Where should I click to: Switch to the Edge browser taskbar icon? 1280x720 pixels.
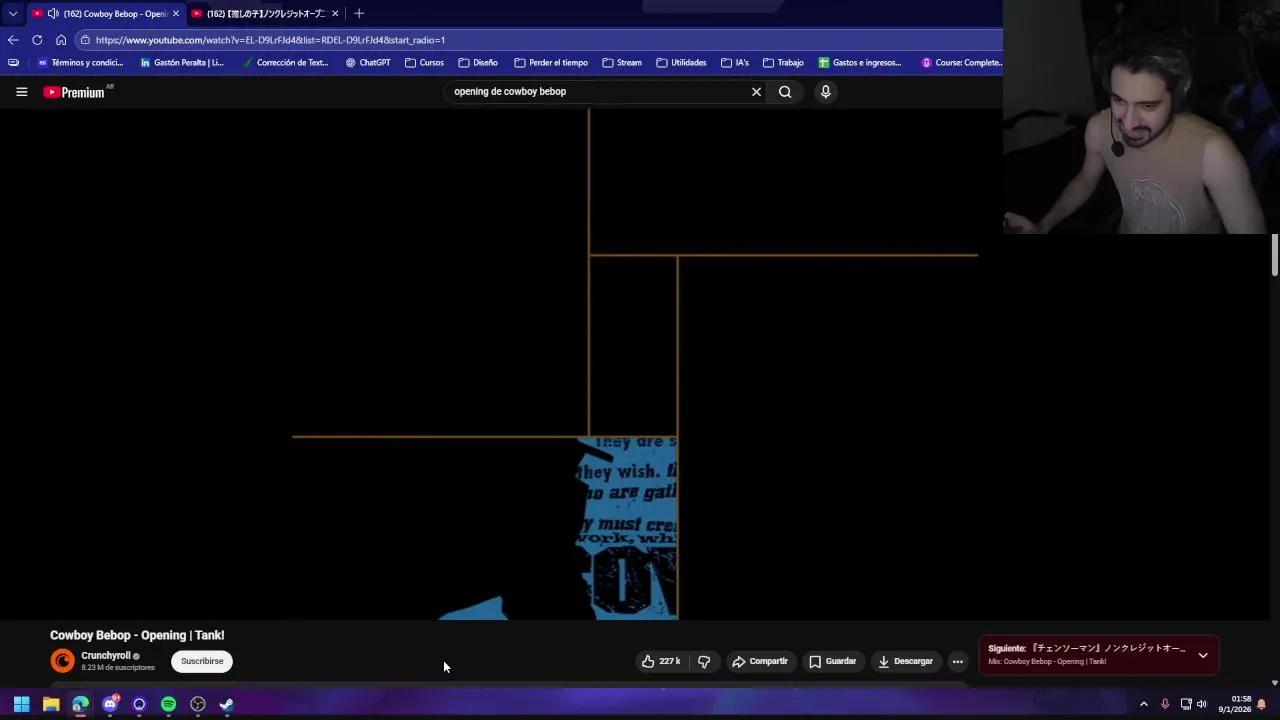pyautogui.click(x=80, y=704)
